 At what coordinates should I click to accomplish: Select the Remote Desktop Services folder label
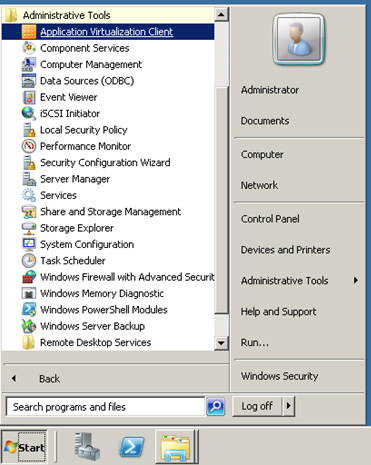coord(95,343)
